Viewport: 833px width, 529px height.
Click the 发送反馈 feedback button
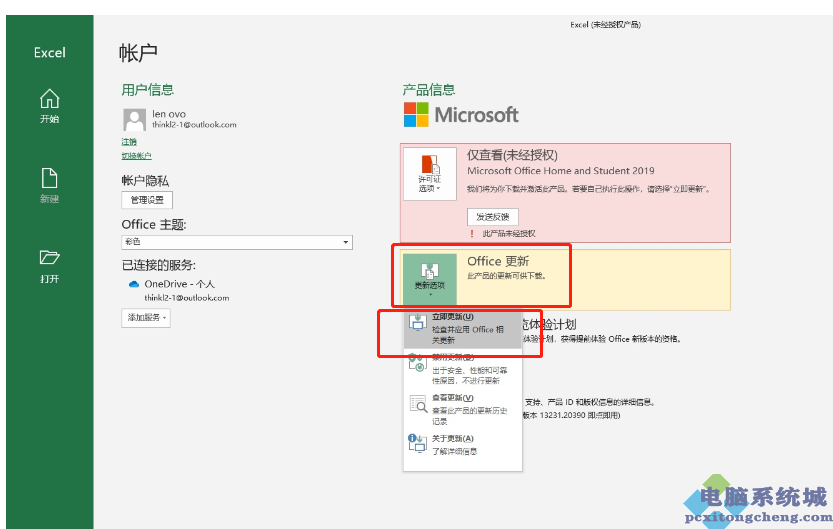click(492, 217)
